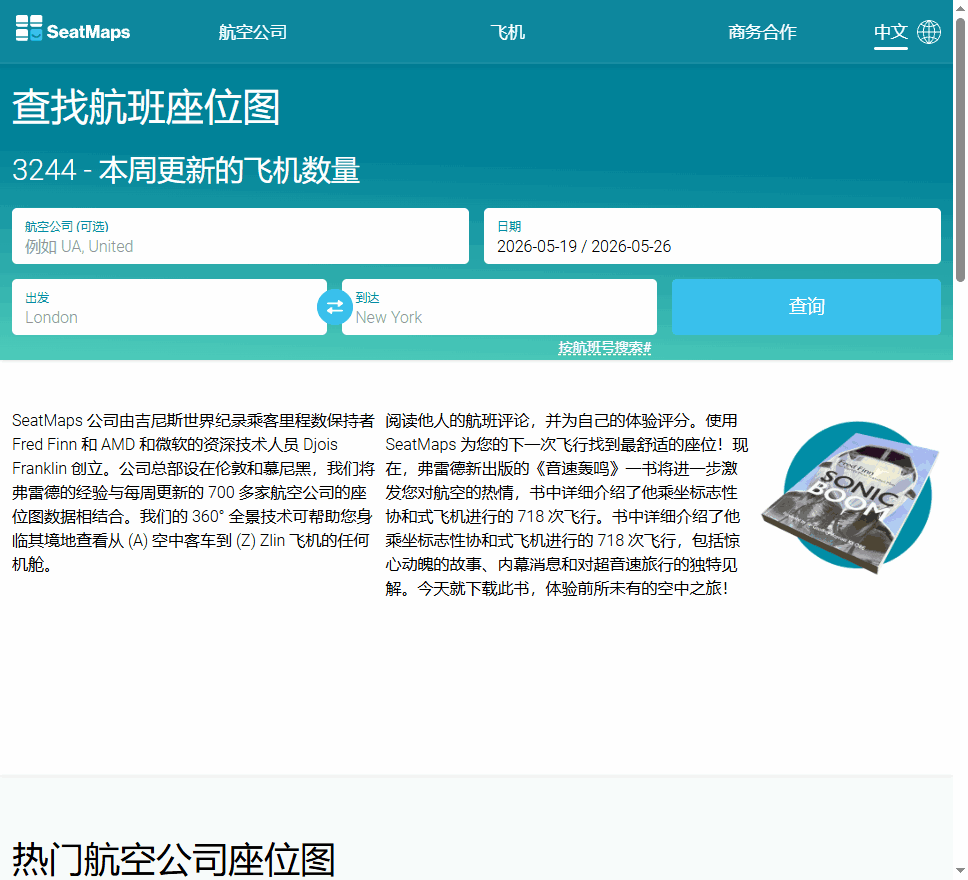Click the 3244 - 本周更新的飞机数量 text
968x880 pixels.
click(186, 170)
